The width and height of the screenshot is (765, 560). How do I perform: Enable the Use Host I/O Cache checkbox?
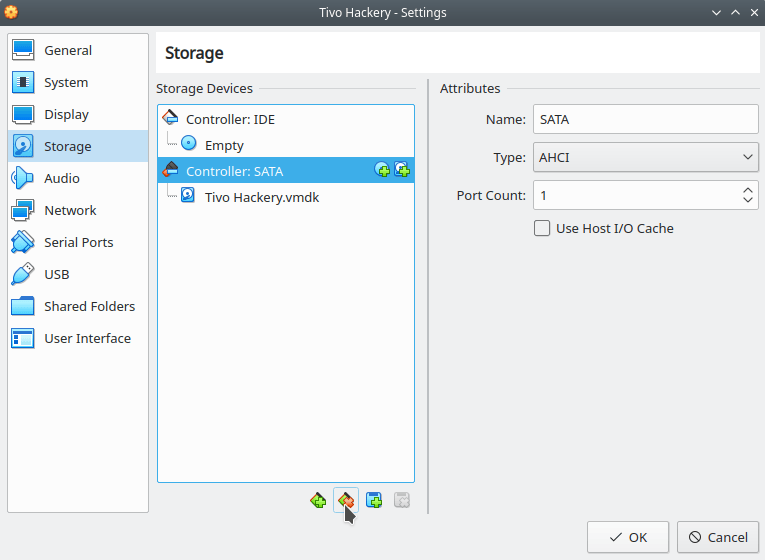tap(542, 228)
